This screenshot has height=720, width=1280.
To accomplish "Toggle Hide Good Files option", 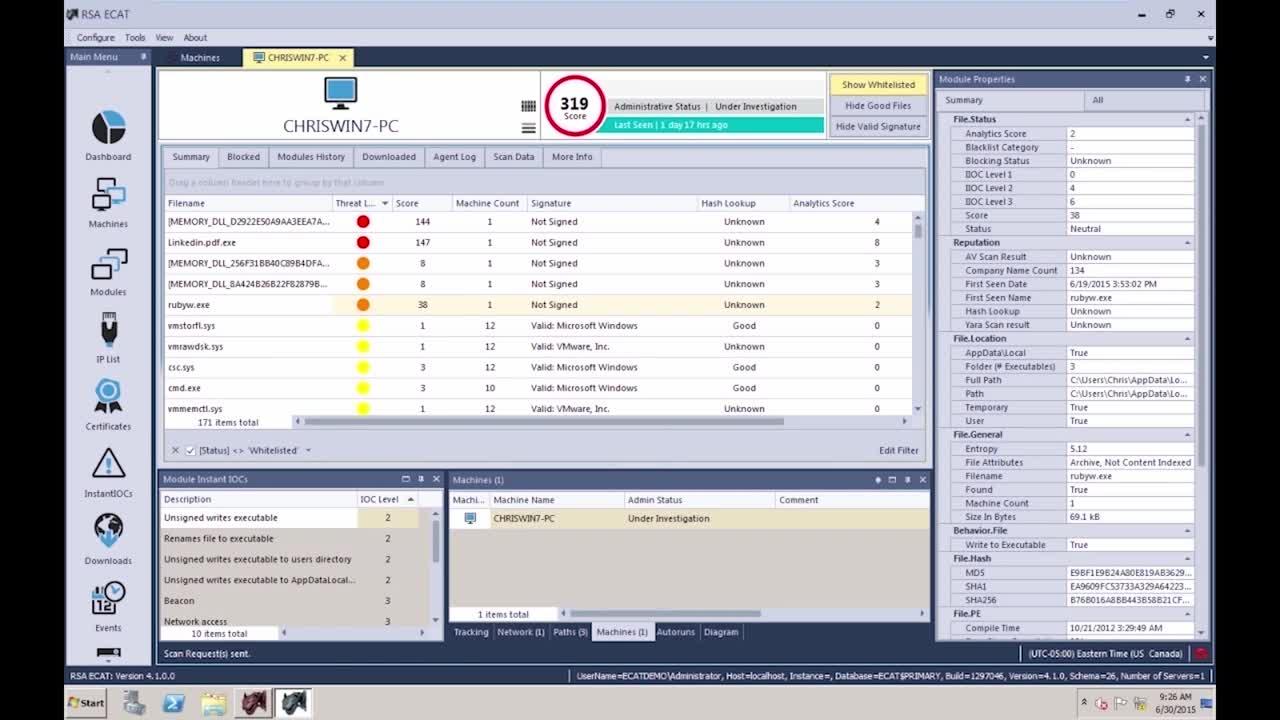I will 878,106.
